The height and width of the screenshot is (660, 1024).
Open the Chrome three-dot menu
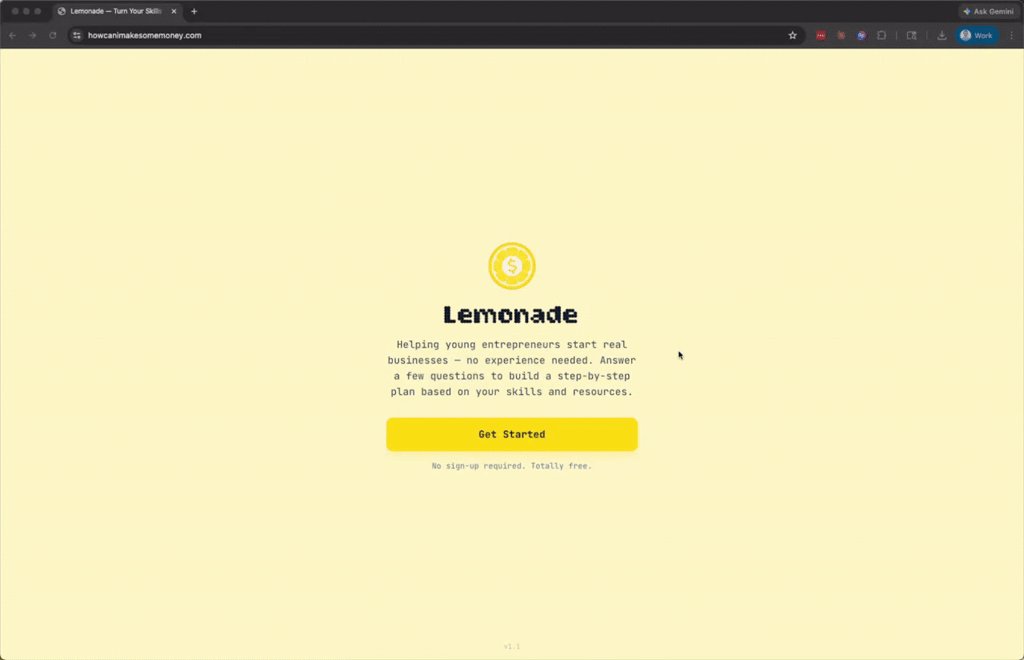(1012, 35)
